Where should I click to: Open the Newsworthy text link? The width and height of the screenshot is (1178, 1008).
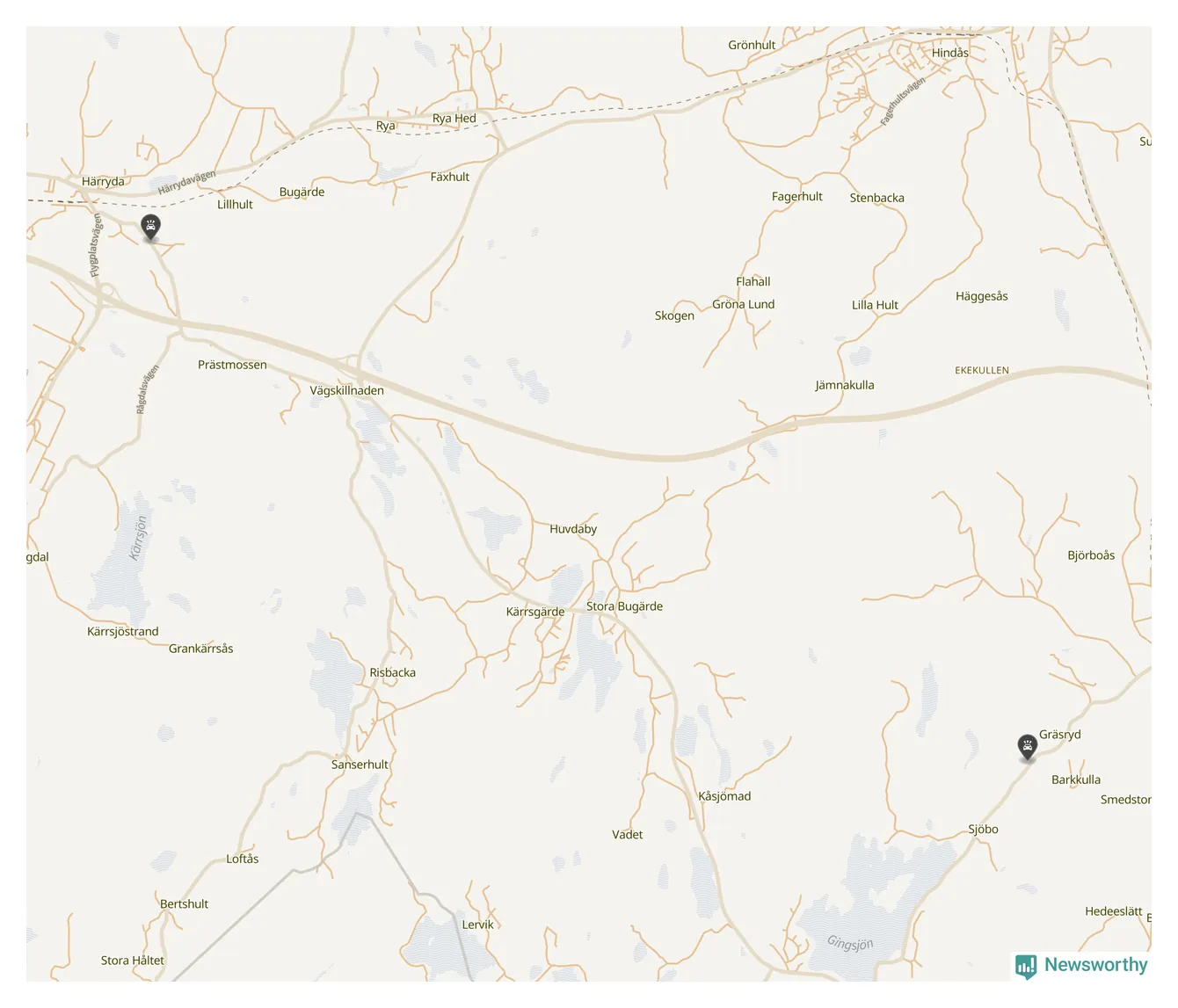pos(1095,965)
